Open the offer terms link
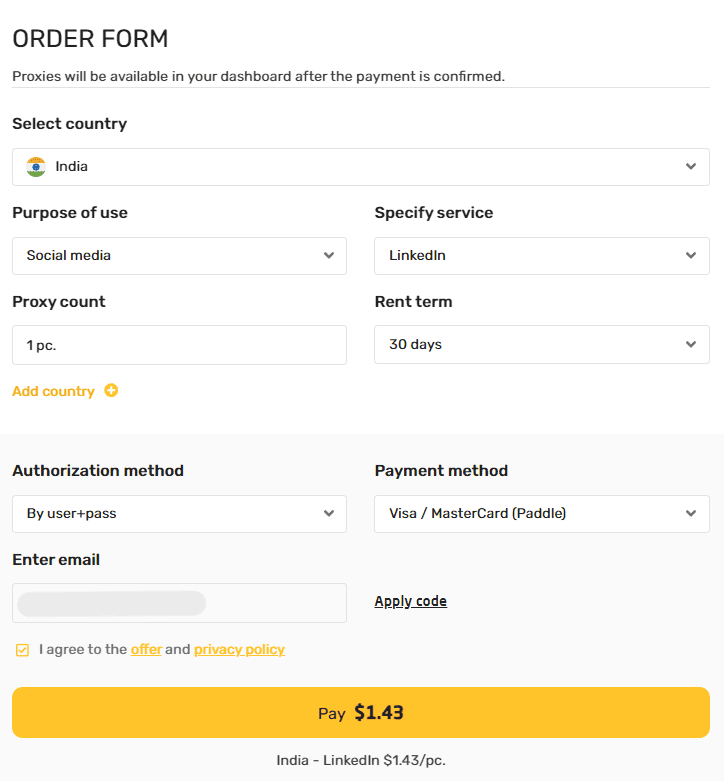The height and width of the screenshot is (781, 724). 146,650
